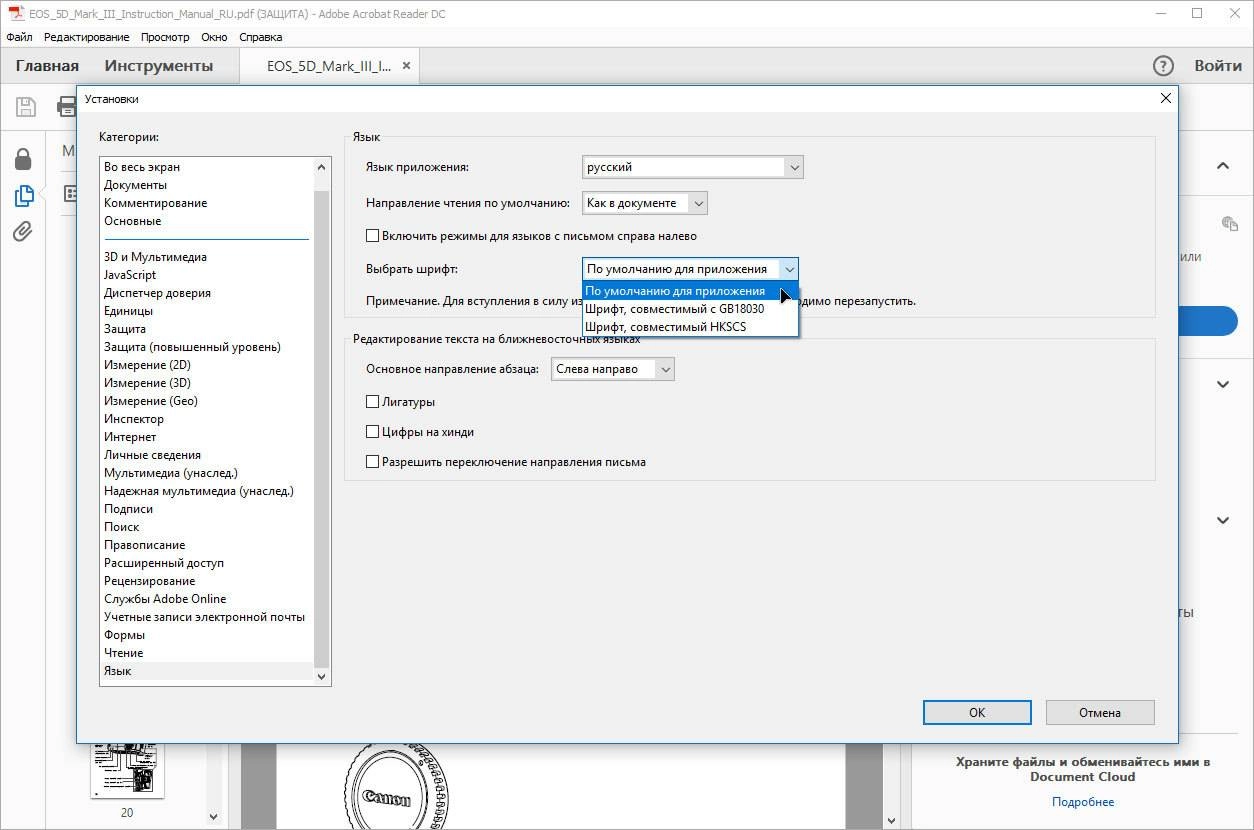
Task: Close the Установки dialog with X
Action: pyautogui.click(x=1165, y=98)
